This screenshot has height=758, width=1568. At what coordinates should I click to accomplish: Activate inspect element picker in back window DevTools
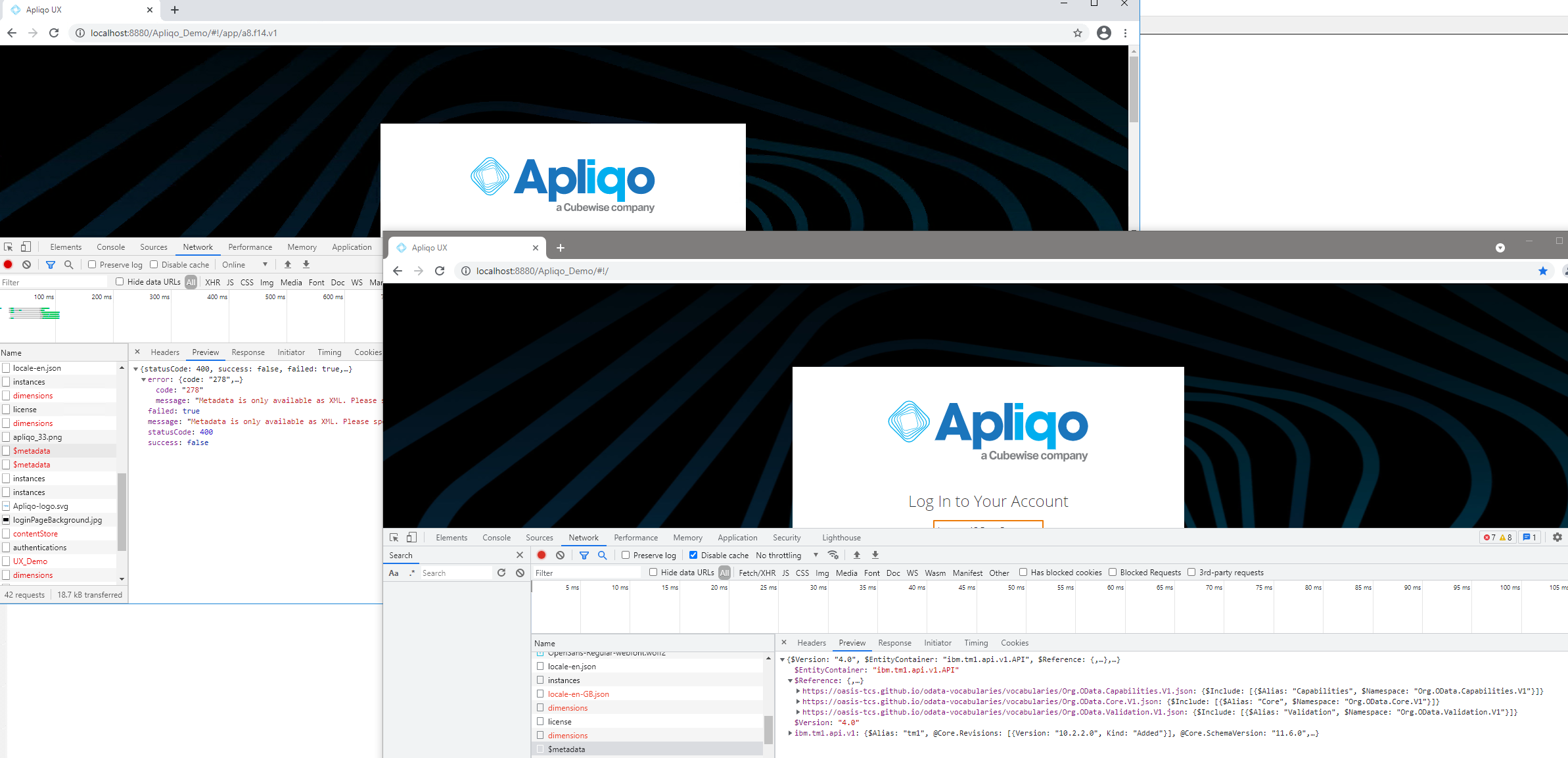9,247
